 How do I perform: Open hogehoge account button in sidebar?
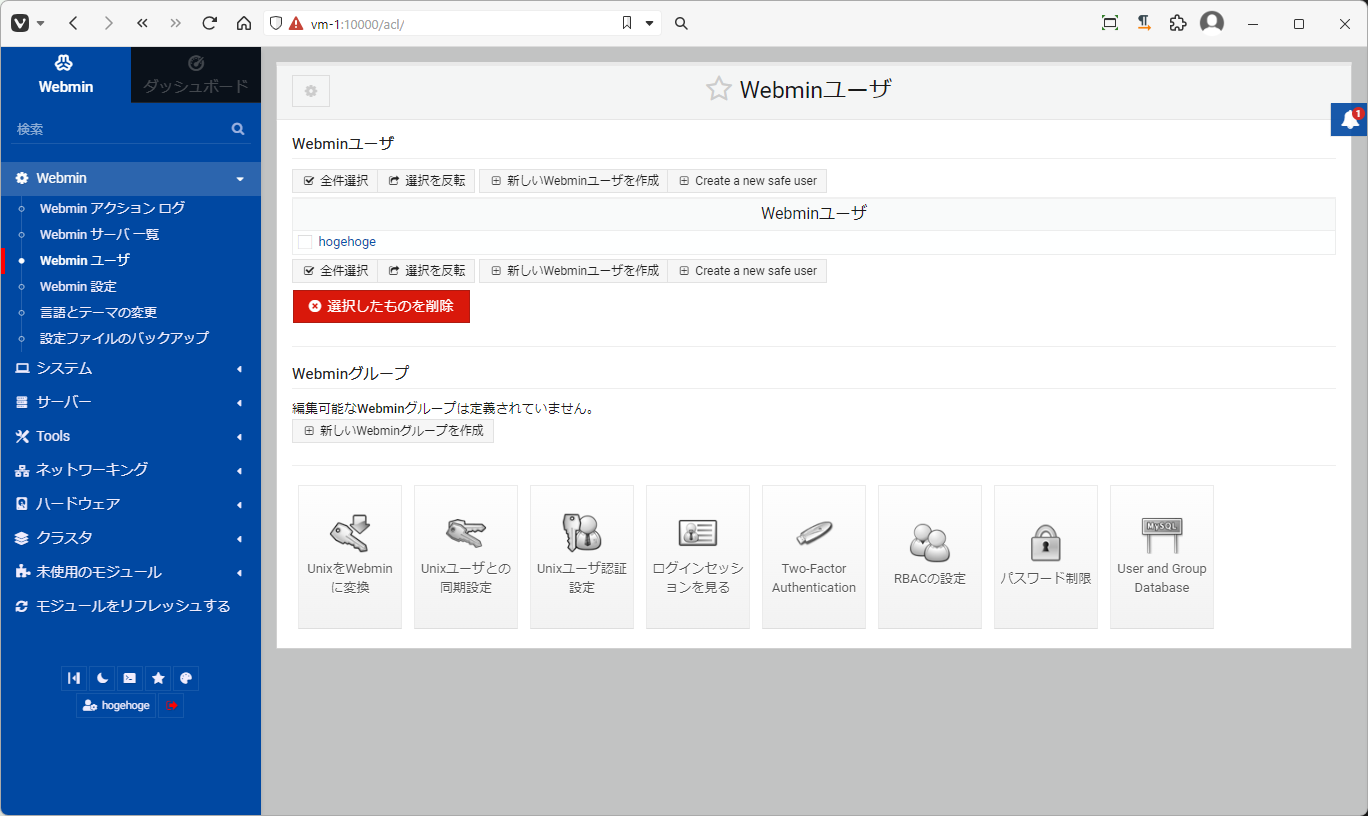click(x=116, y=705)
